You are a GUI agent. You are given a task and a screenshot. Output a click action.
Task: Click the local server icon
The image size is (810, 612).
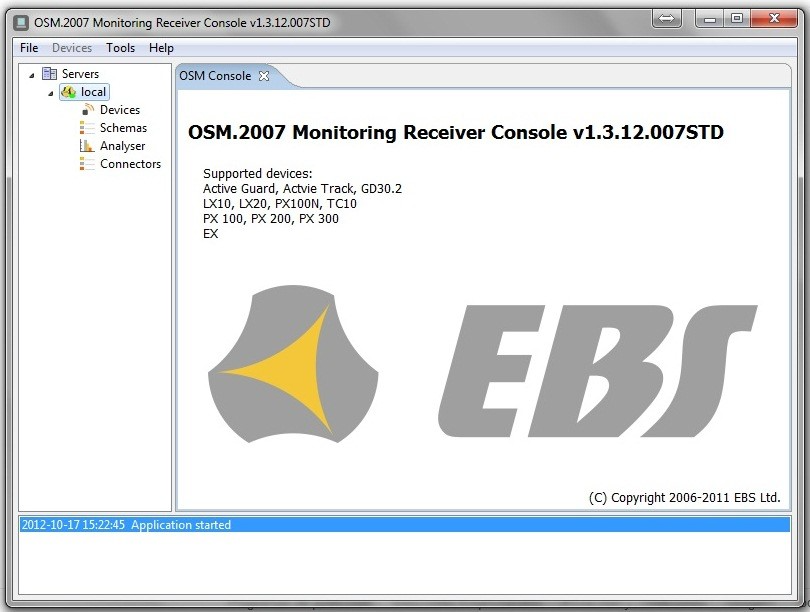coord(68,92)
